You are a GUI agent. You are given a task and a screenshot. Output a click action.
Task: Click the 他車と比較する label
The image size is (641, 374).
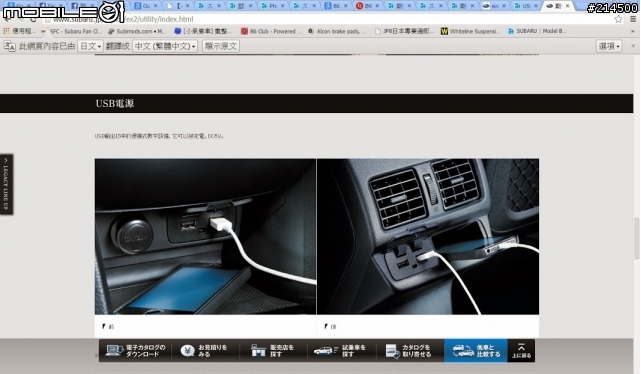(489, 351)
